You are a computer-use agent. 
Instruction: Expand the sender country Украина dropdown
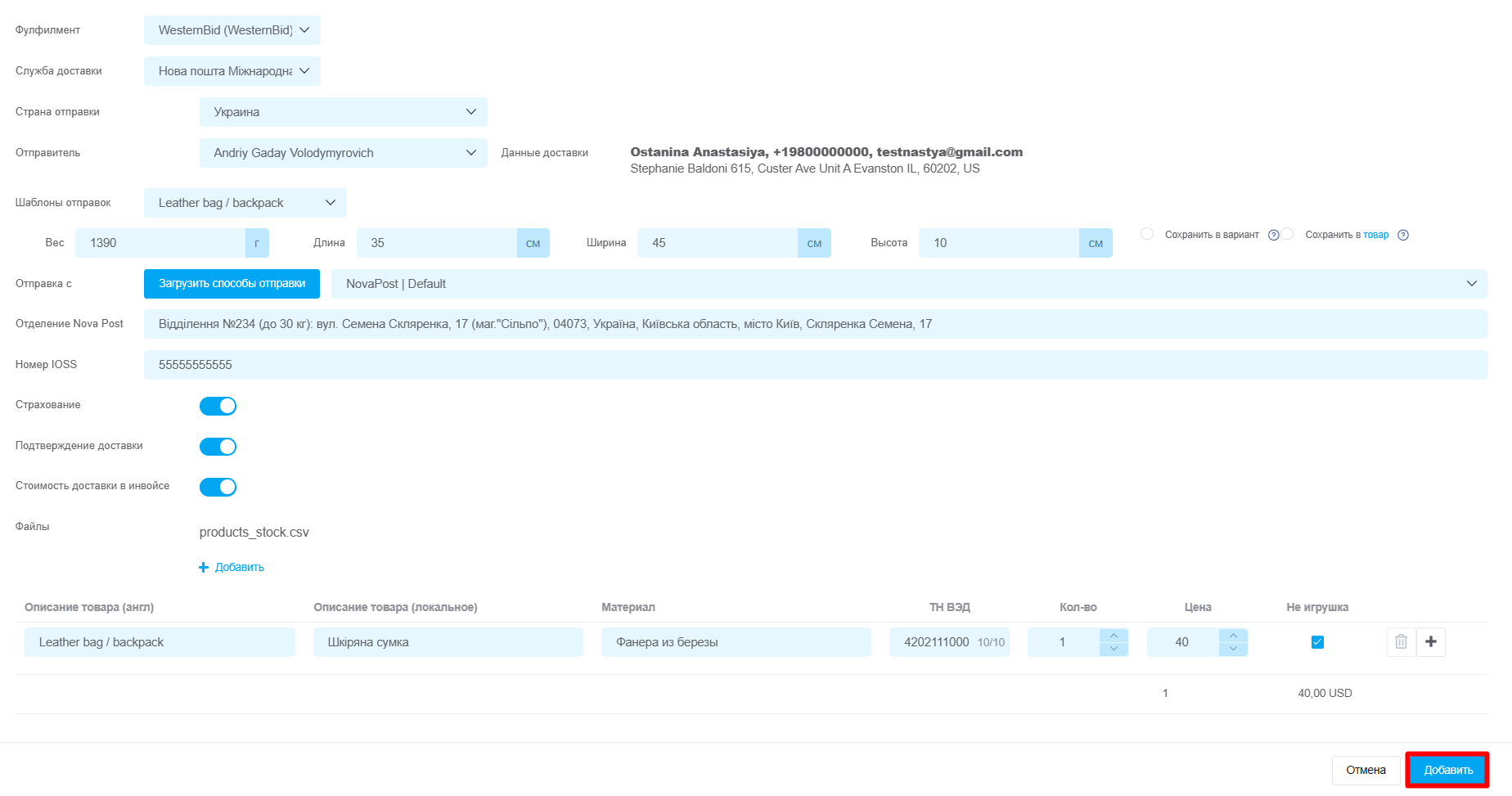(x=343, y=112)
